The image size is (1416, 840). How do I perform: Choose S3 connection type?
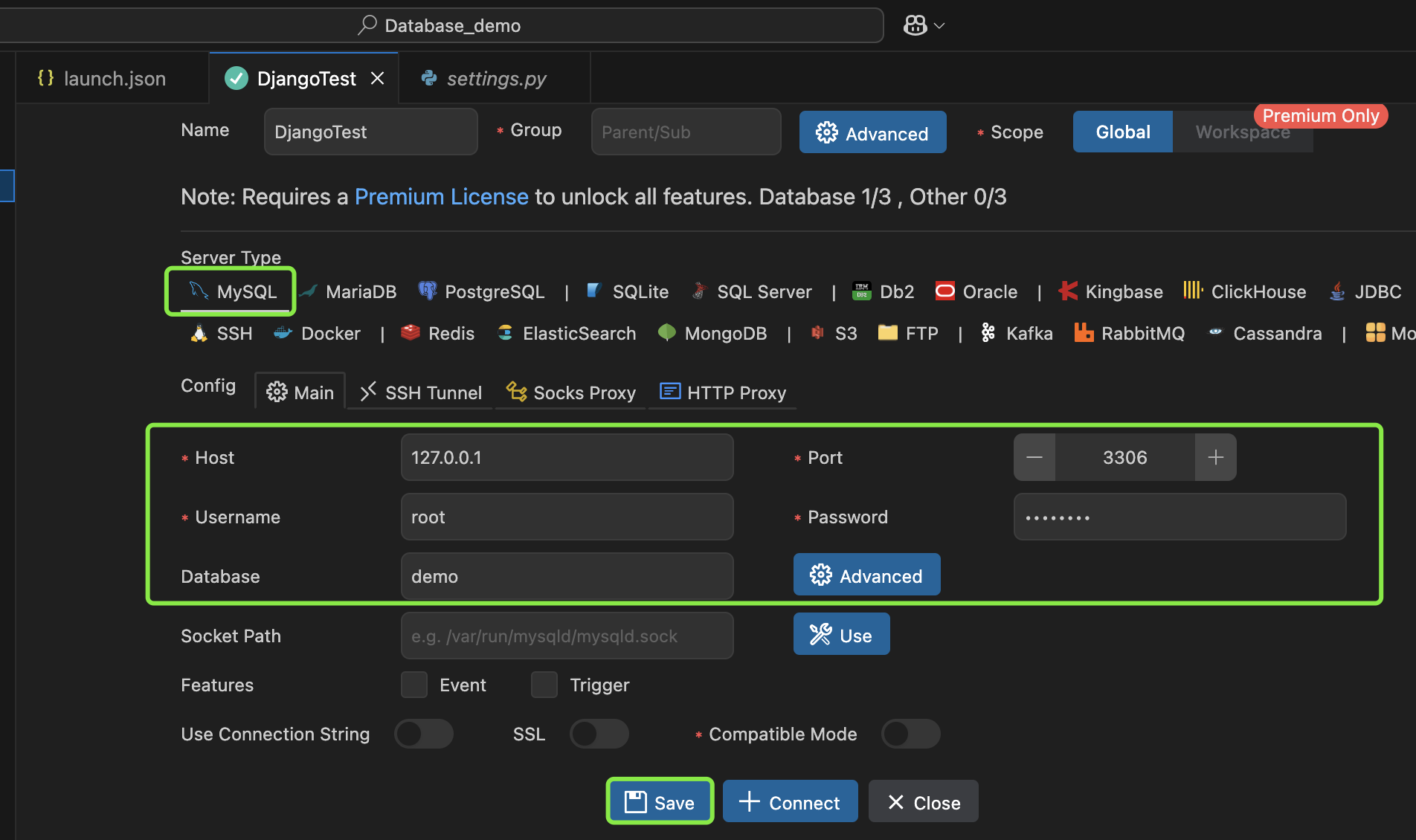(x=833, y=333)
